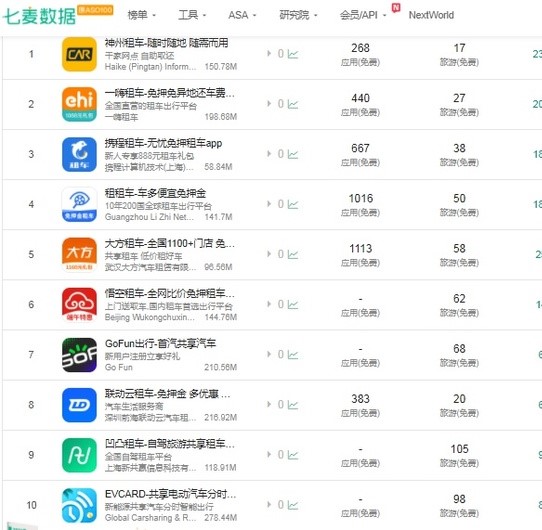This screenshot has height=530, width=542.
Task: Click developer Global Carsharing & R...
Action: click(150, 518)
